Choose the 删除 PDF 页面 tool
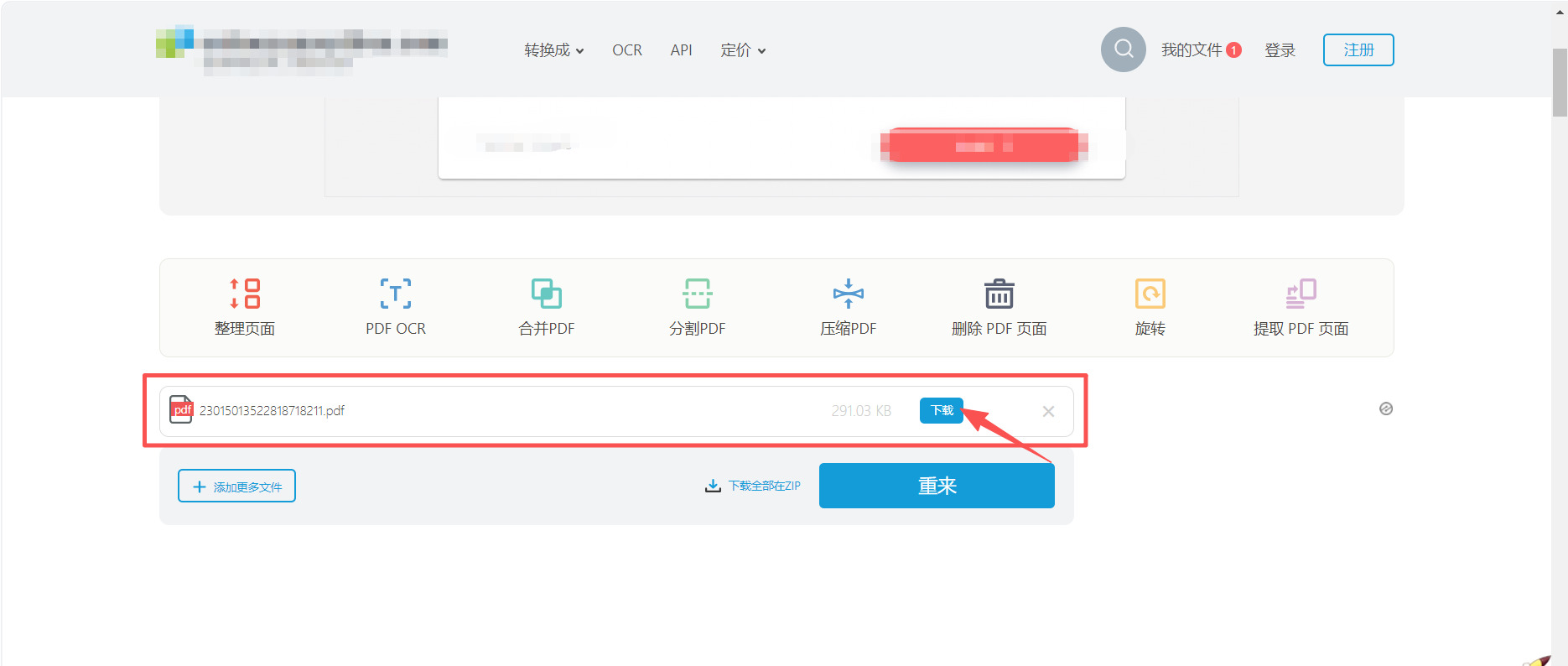Viewport: 1568px width, 666px height. tap(999, 307)
